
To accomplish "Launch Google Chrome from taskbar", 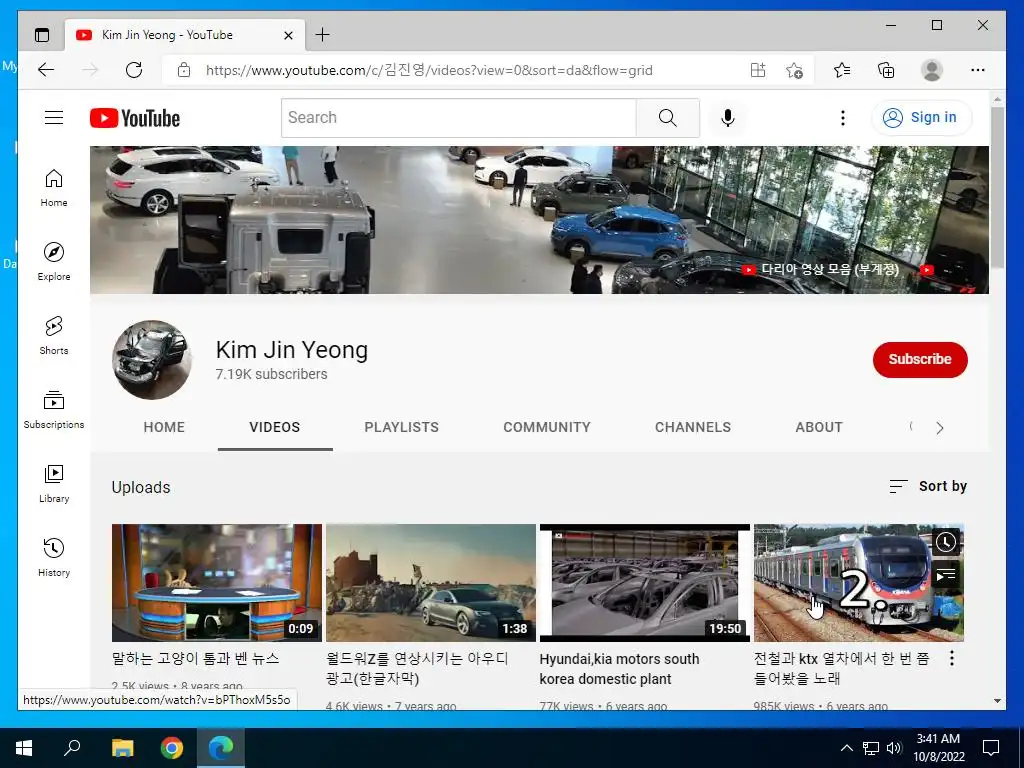I will [x=172, y=748].
